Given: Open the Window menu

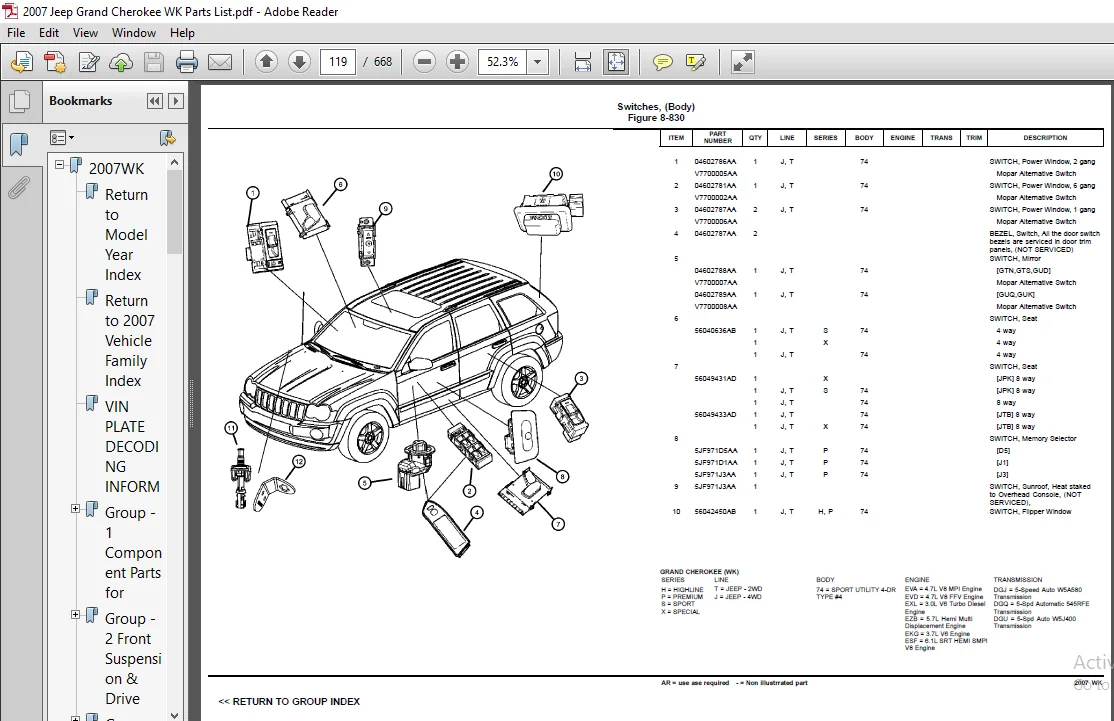Looking at the screenshot, I should (x=134, y=33).
